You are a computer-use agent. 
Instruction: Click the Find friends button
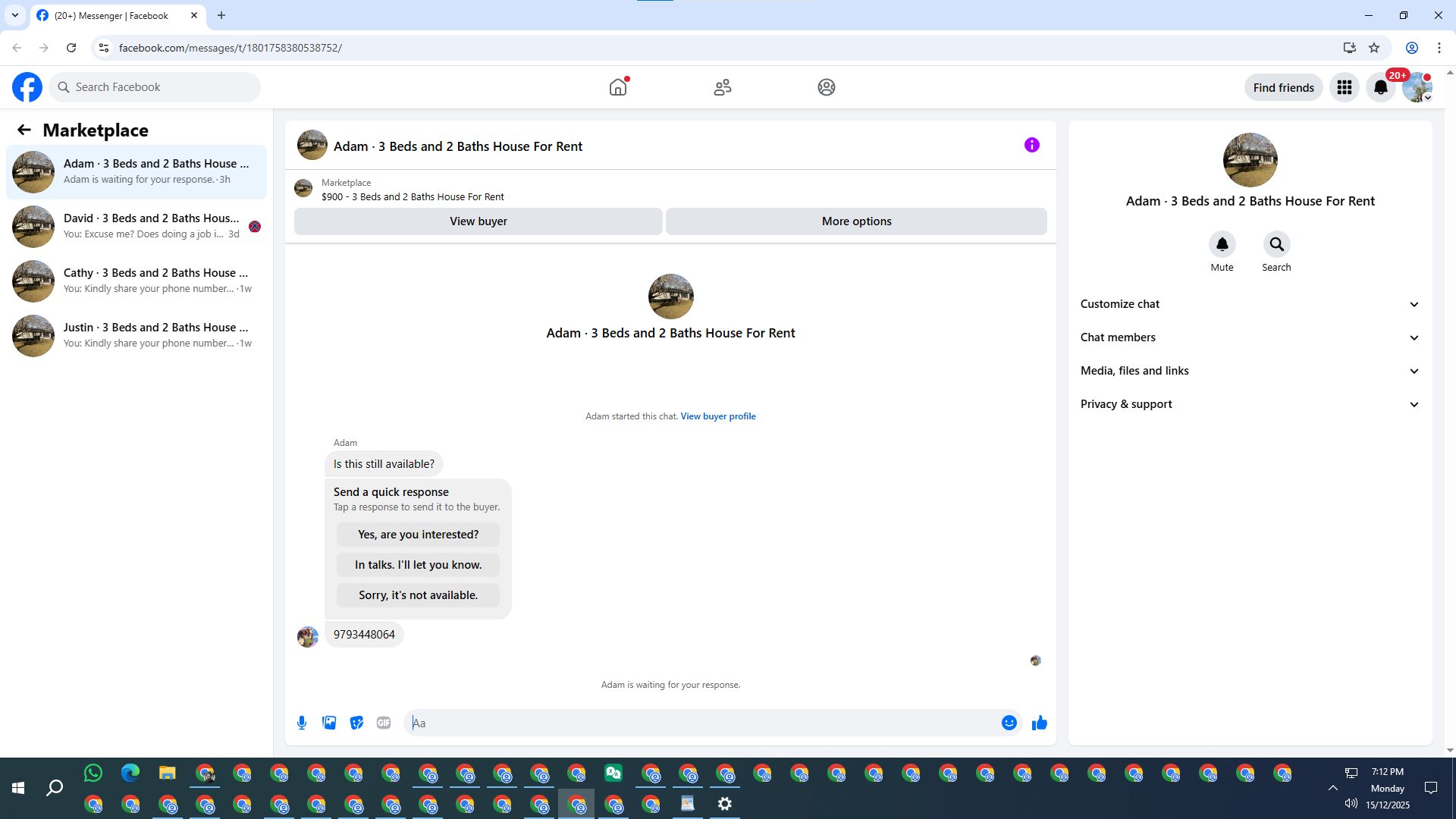tap(1284, 87)
